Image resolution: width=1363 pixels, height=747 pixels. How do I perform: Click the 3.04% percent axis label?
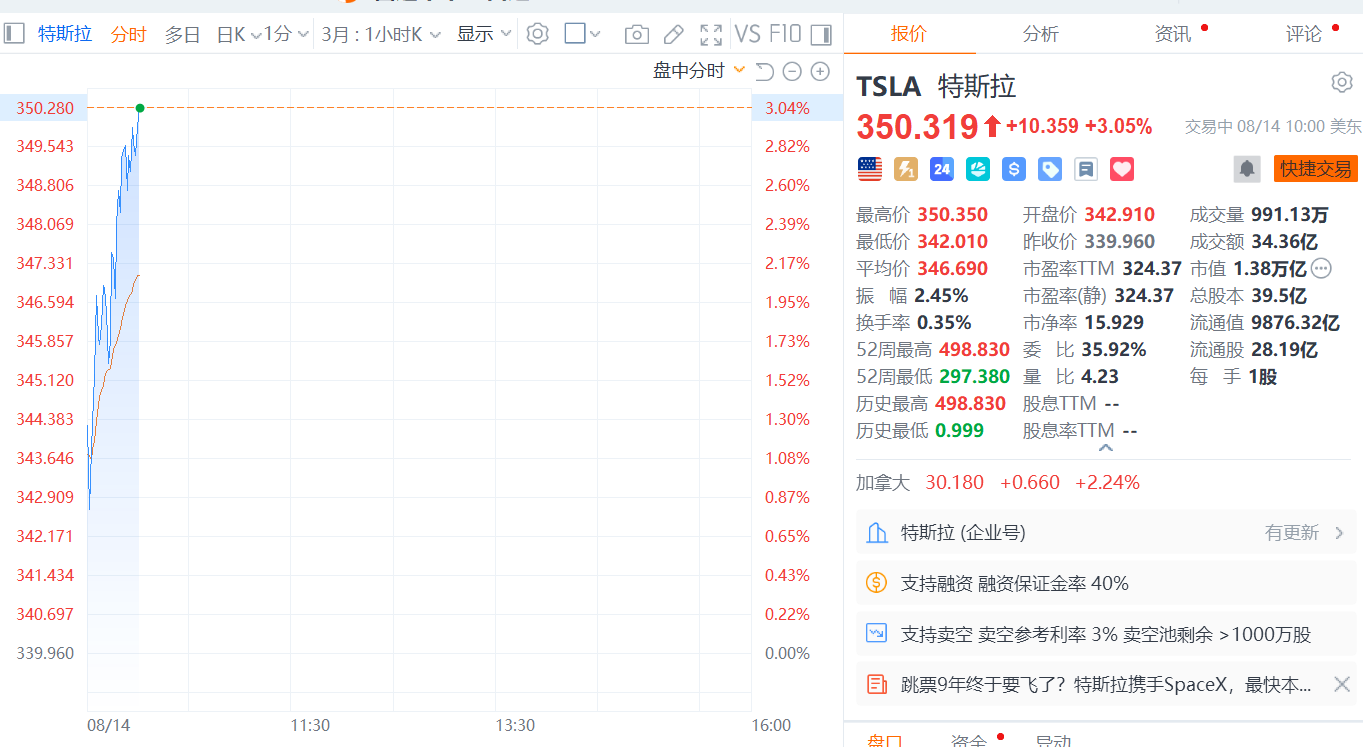click(787, 108)
